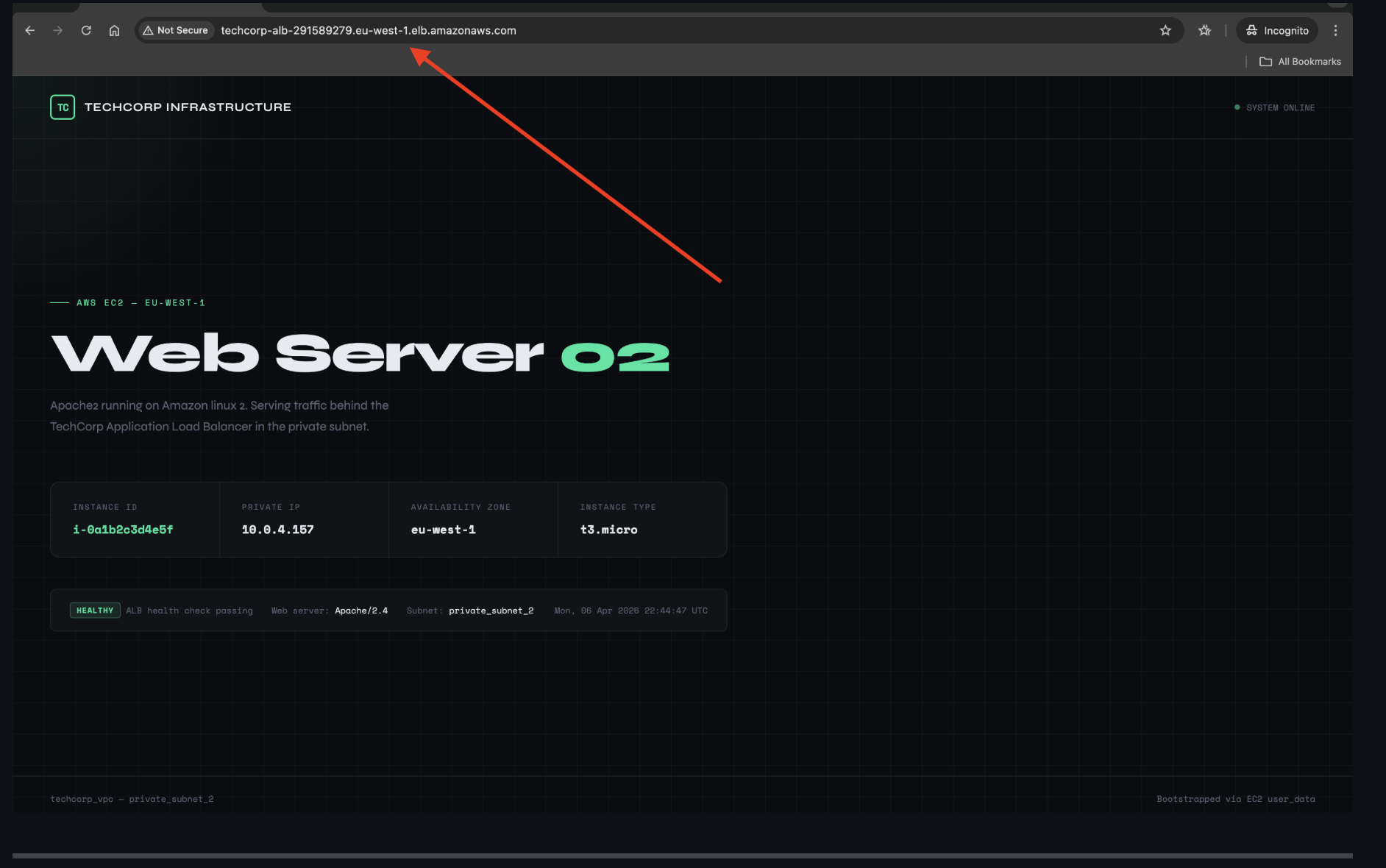1386x868 pixels.
Task: Click the AWS EC2 — EU-WEST-1 label
Action: click(x=141, y=303)
